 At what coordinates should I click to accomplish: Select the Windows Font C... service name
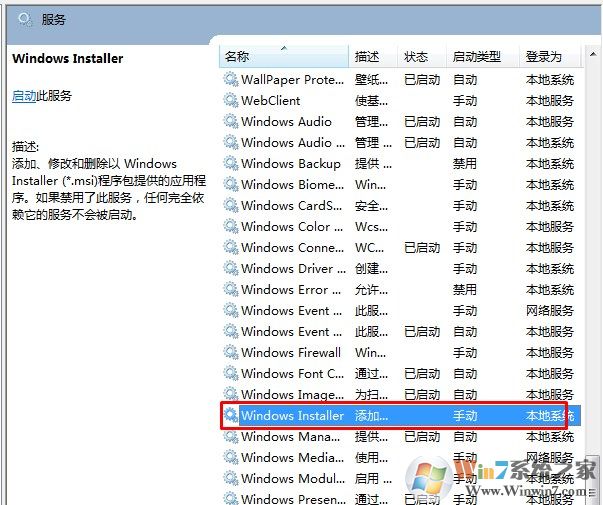click(x=292, y=373)
